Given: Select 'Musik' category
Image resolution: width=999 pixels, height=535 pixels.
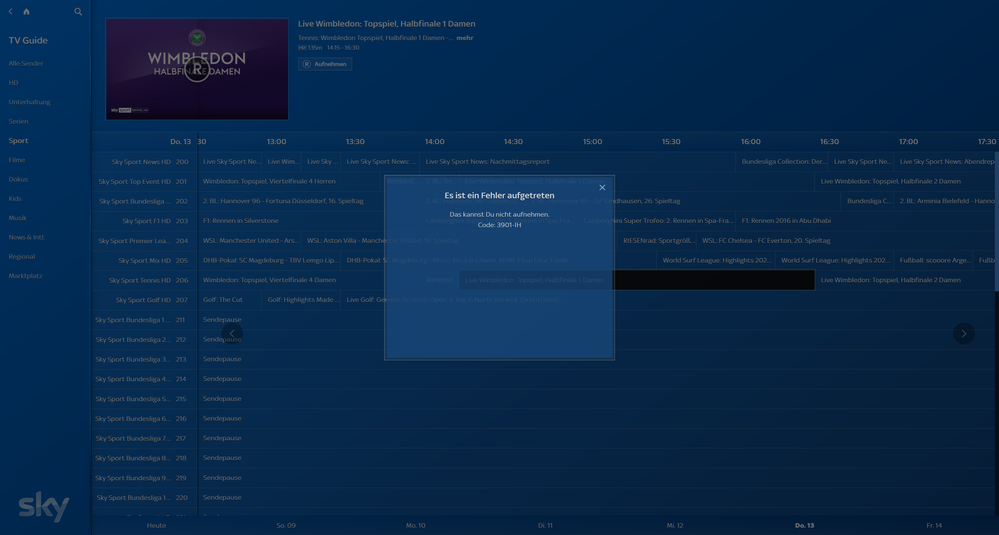Looking at the screenshot, I should coord(18,218).
